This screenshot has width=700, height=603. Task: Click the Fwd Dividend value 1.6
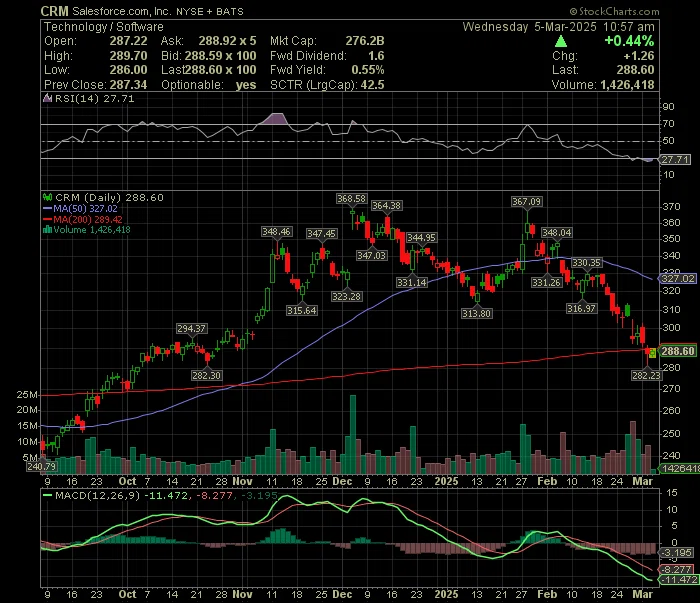376,56
